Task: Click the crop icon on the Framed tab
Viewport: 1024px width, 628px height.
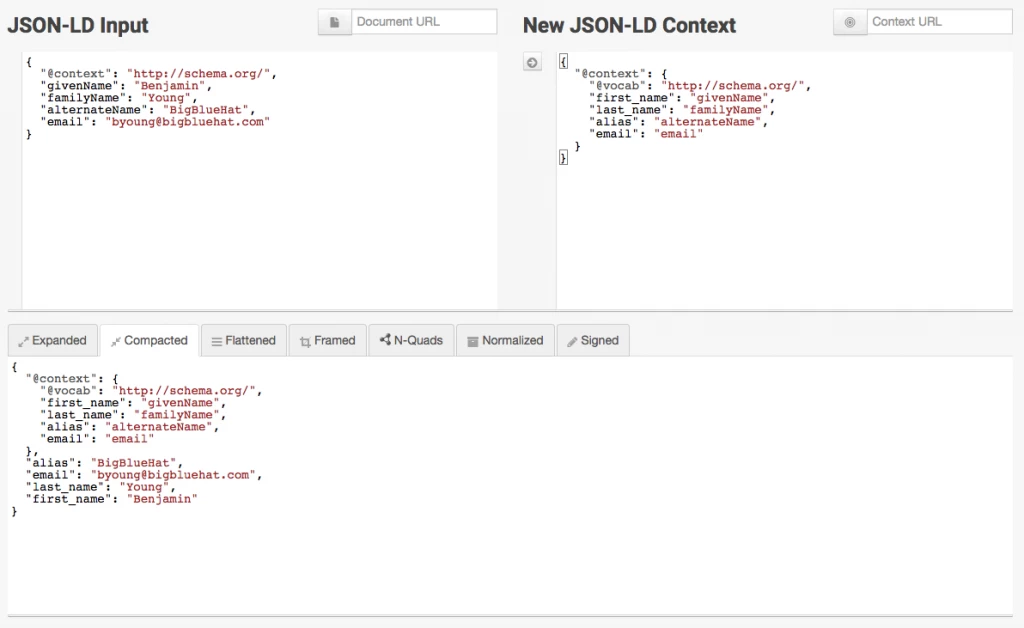Action: click(x=306, y=340)
